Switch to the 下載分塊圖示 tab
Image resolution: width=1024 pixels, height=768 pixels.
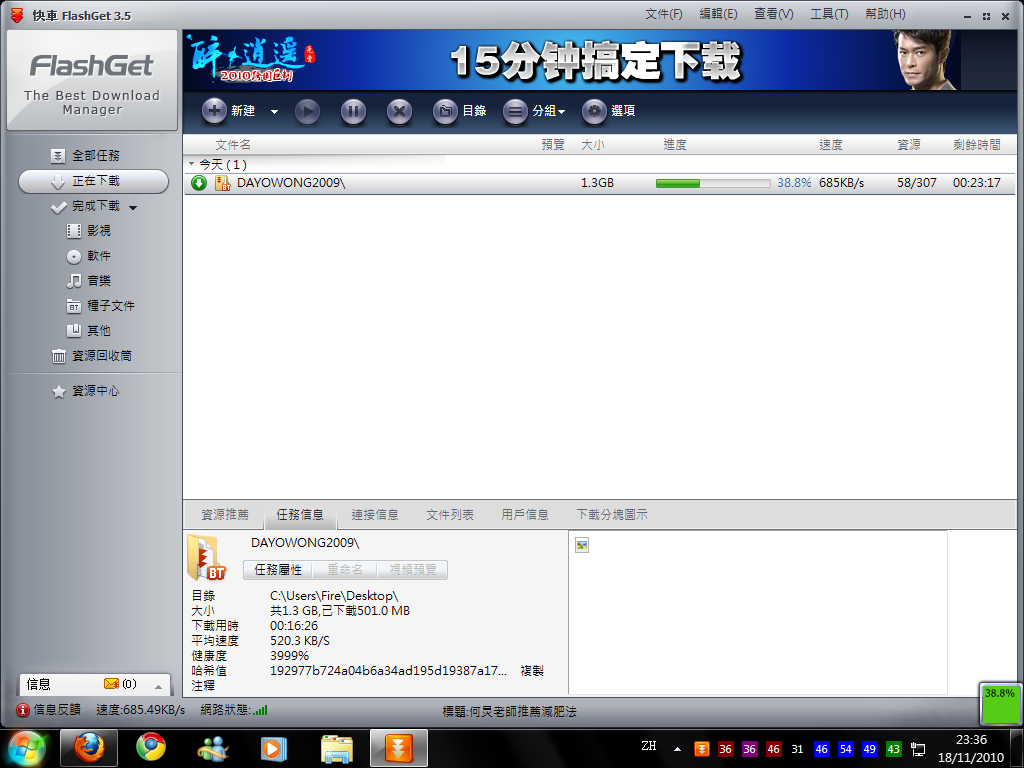click(612, 515)
